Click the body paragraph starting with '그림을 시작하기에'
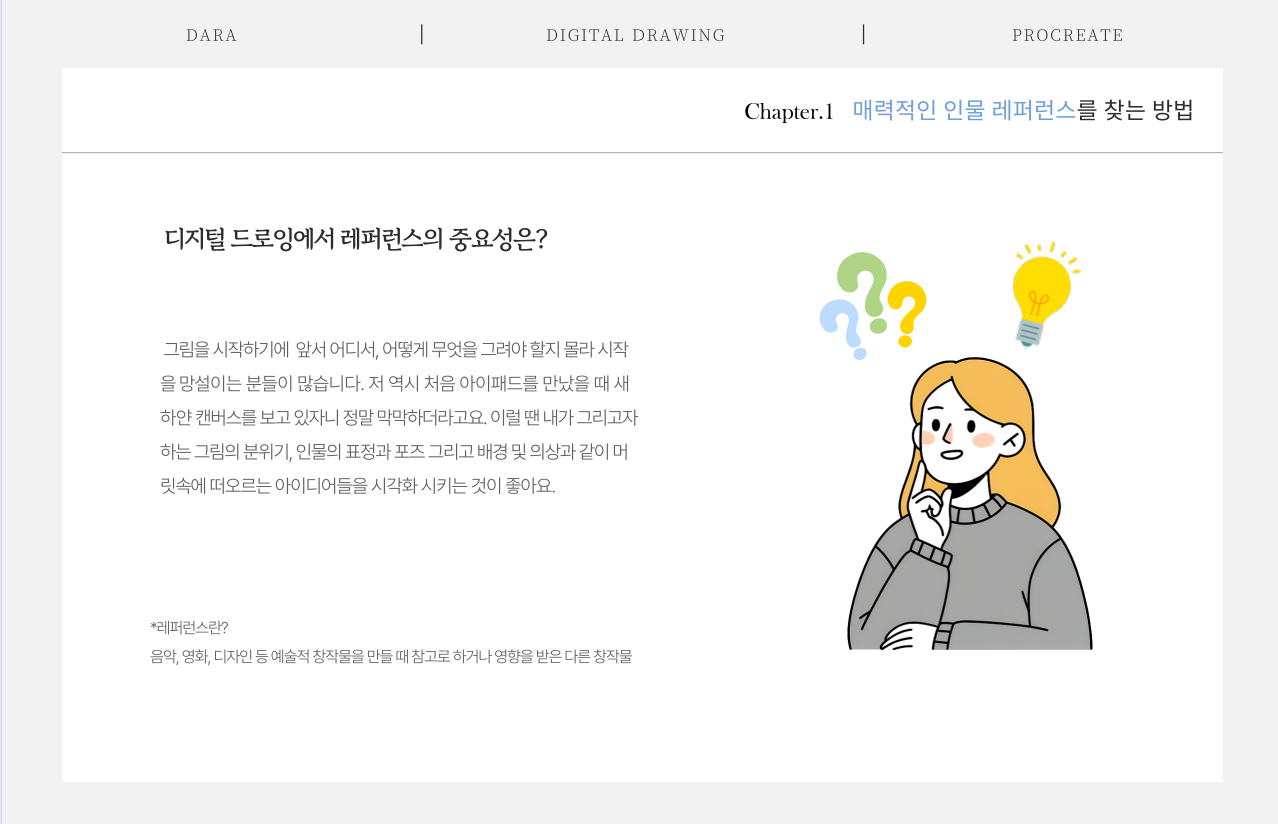 tap(398, 418)
